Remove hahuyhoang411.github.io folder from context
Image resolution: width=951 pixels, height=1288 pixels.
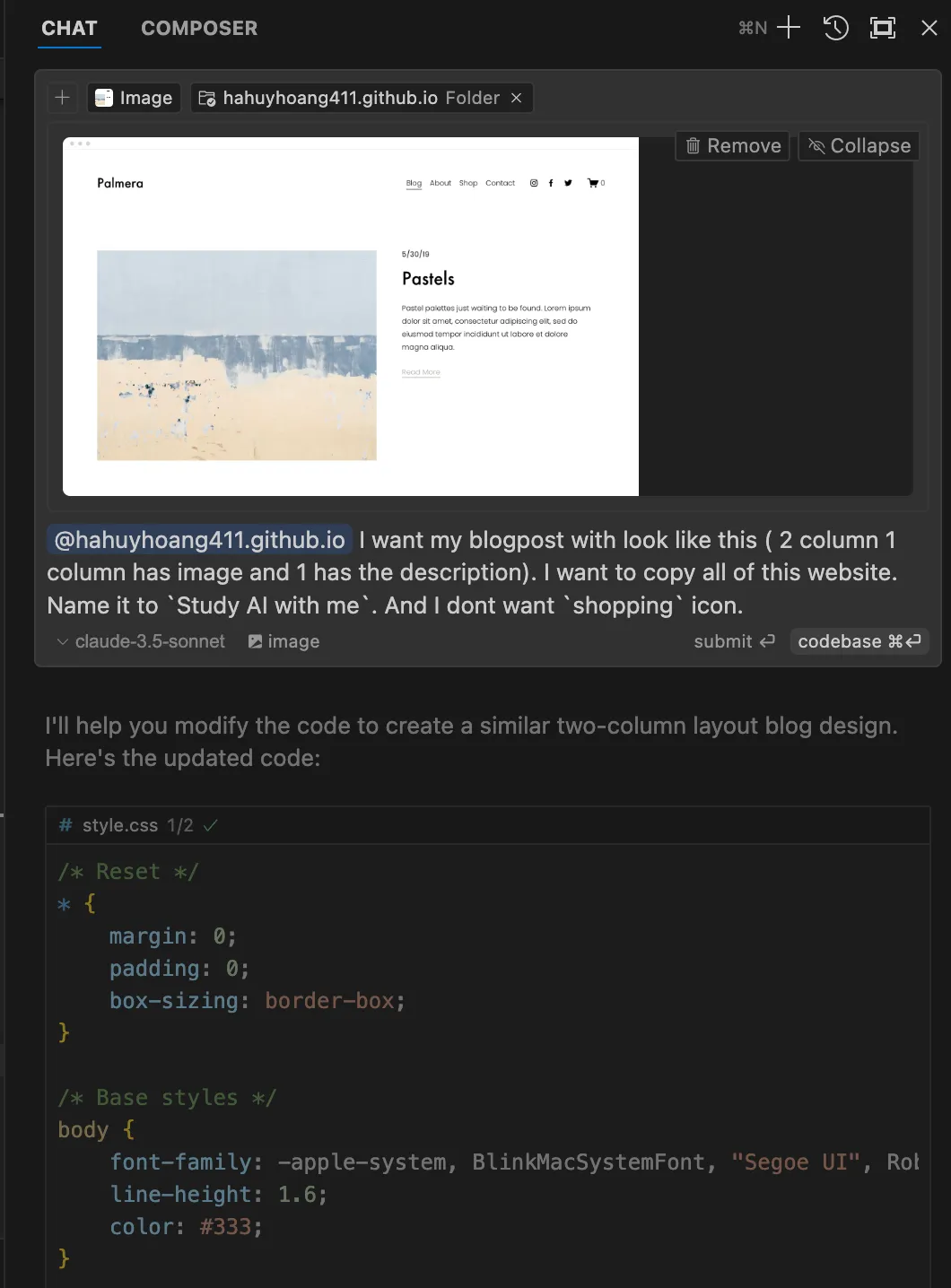click(x=517, y=98)
